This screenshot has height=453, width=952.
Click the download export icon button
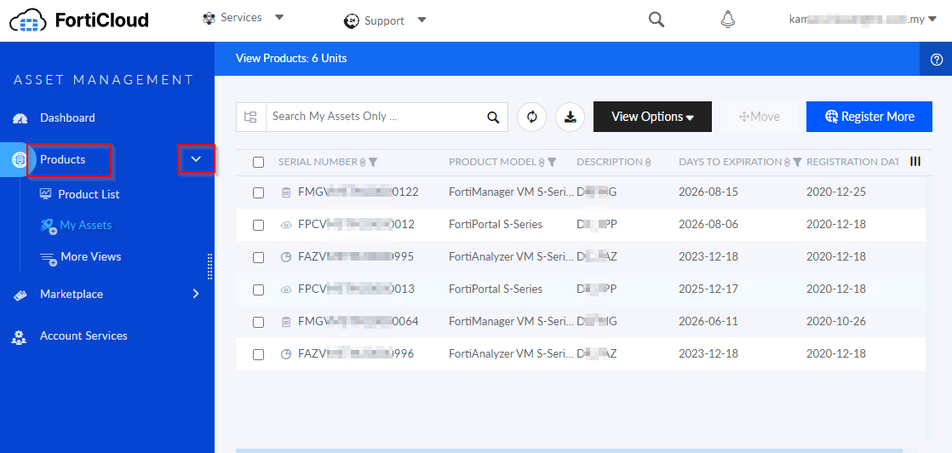click(x=570, y=117)
